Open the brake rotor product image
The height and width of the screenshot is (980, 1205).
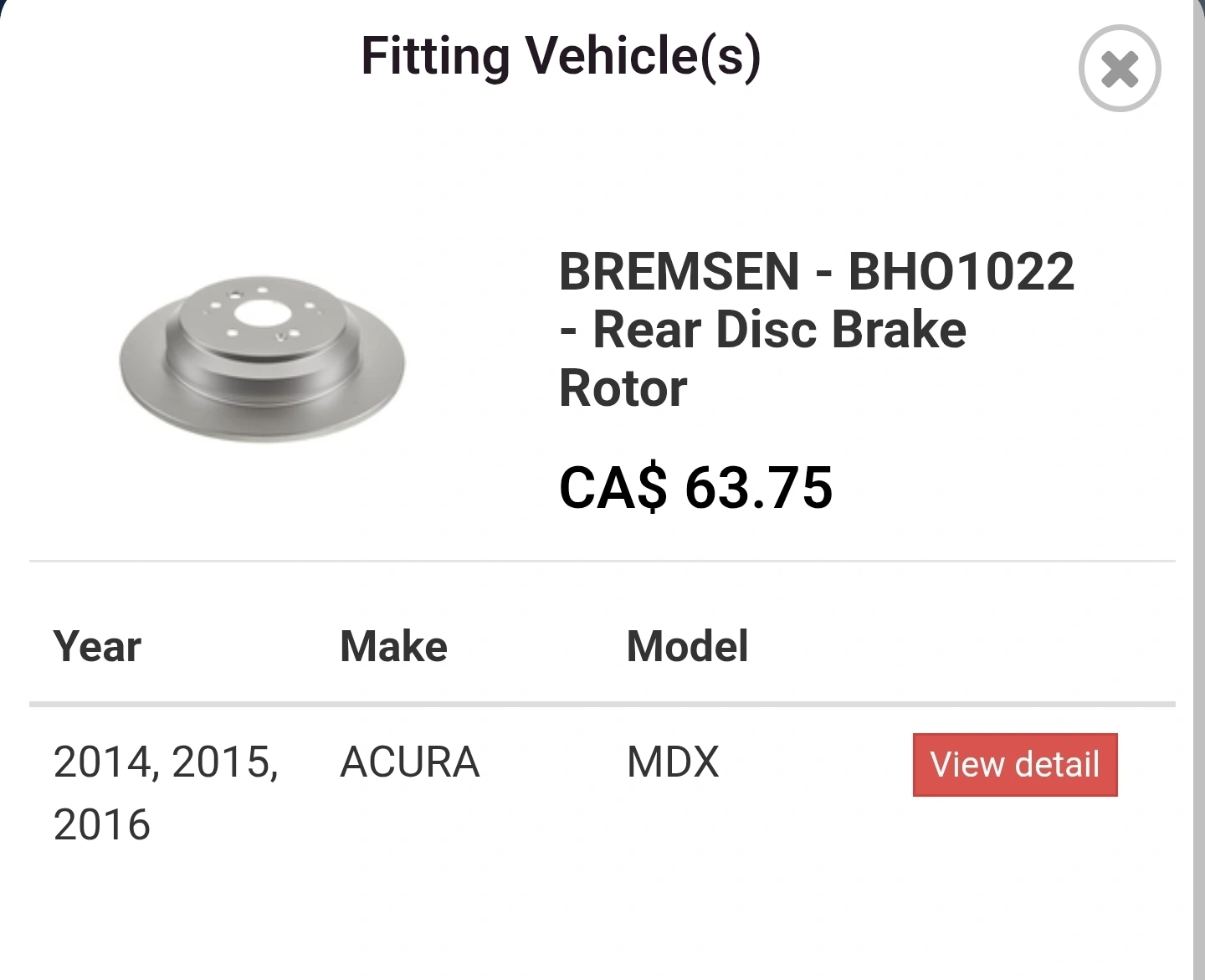click(x=262, y=360)
